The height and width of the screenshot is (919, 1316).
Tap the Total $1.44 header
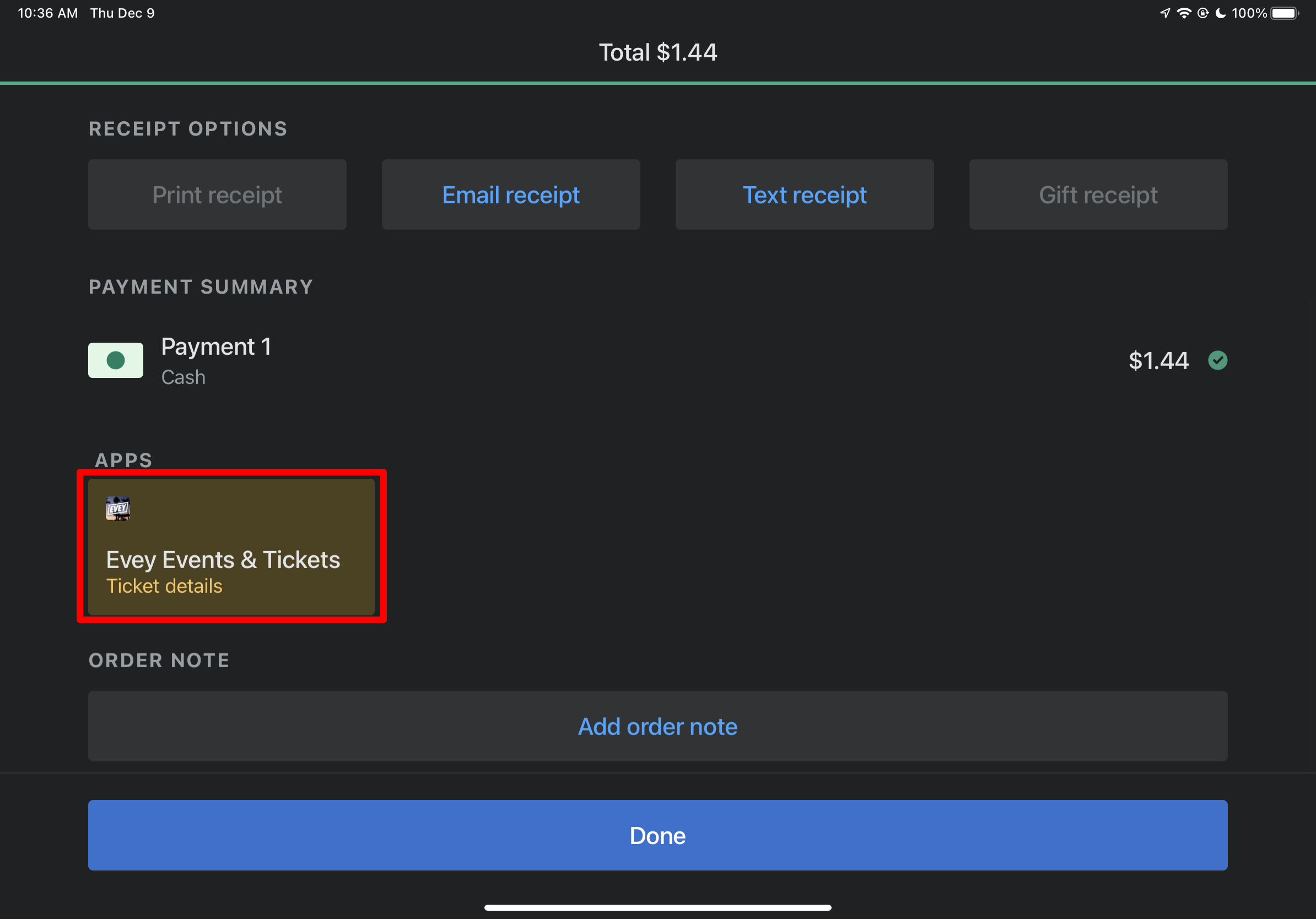tap(657, 52)
